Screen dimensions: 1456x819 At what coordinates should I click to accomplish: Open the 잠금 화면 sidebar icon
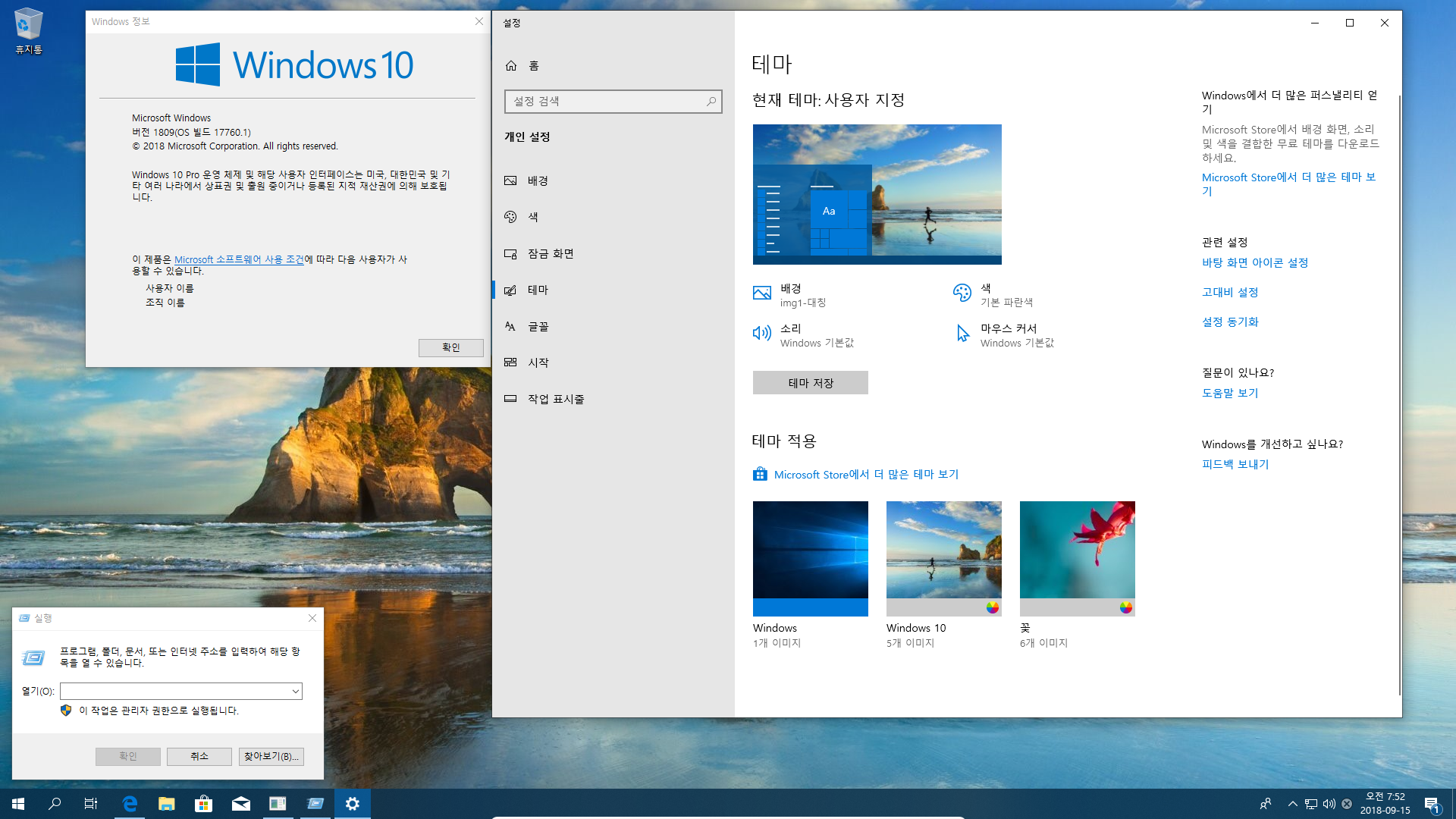511,253
